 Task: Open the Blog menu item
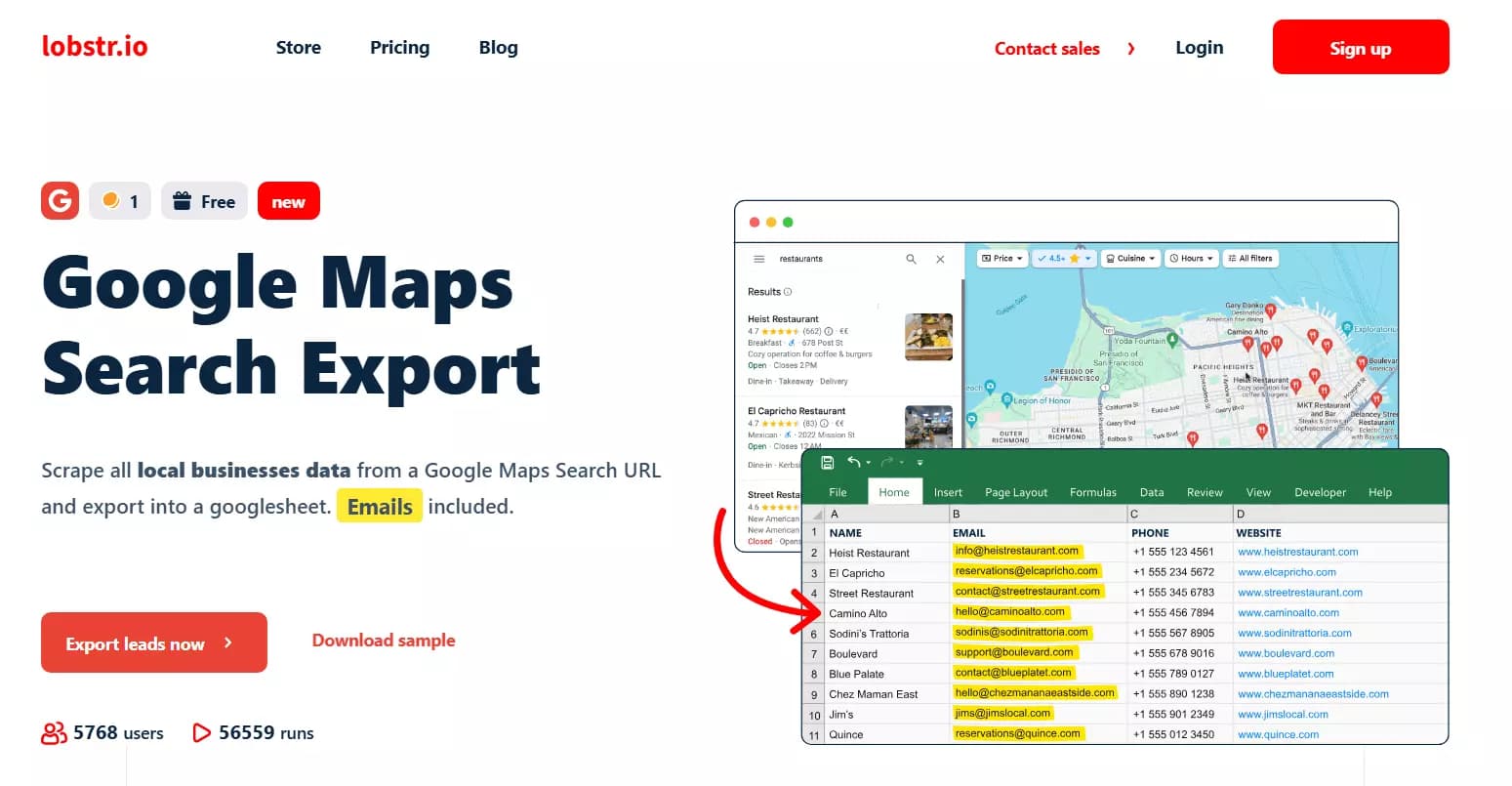coord(499,47)
